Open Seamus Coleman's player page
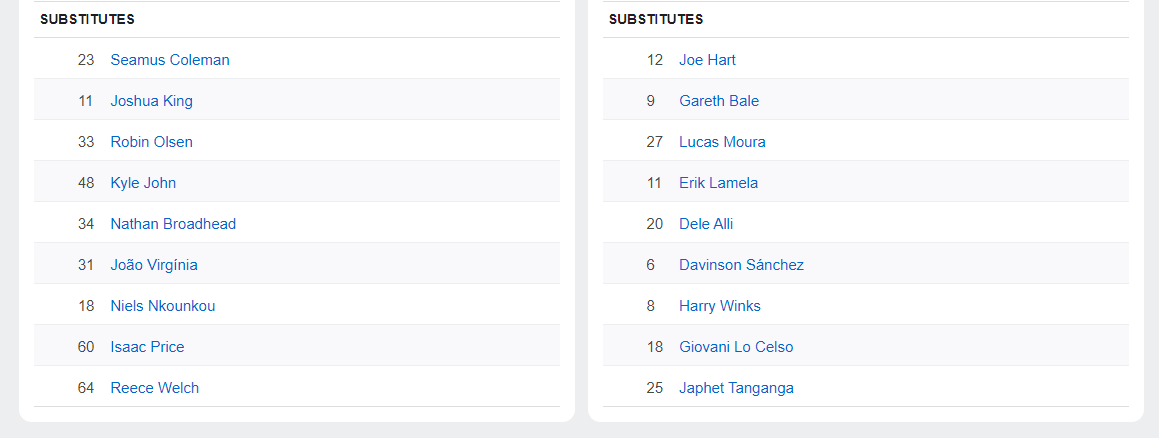The image size is (1159, 438). [170, 60]
